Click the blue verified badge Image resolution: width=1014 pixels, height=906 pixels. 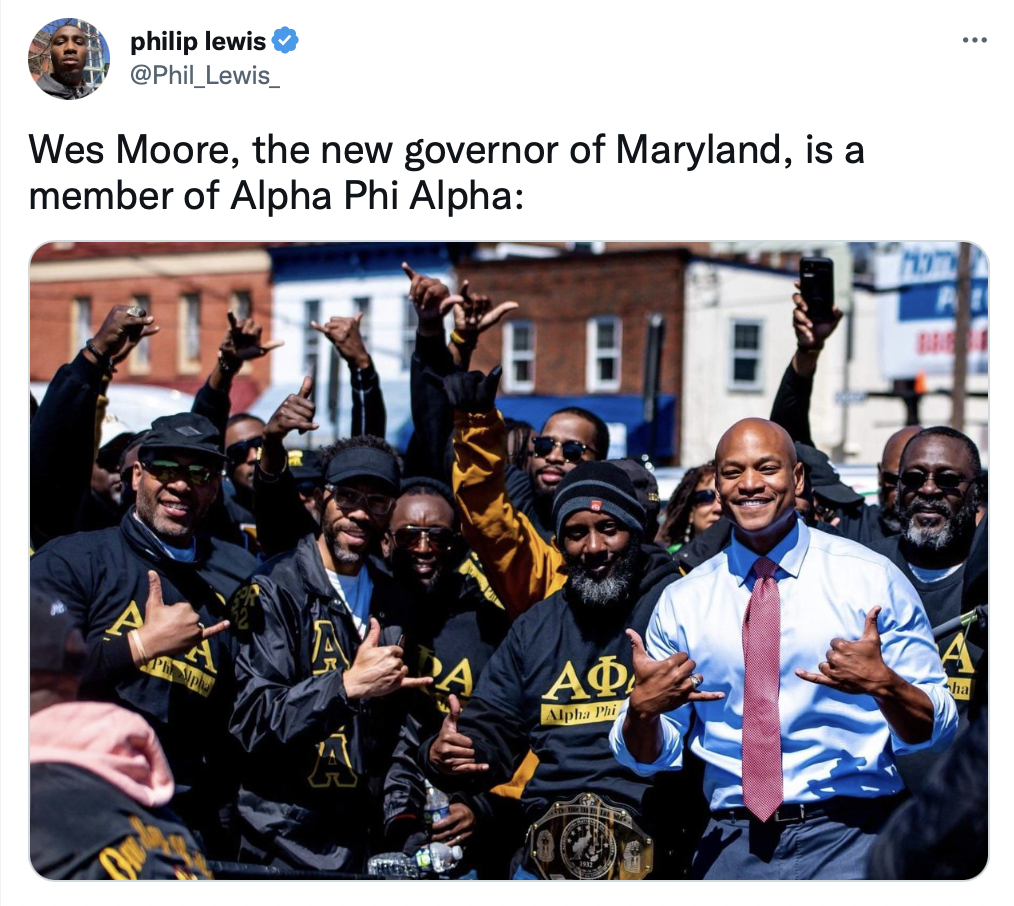[x=285, y=41]
